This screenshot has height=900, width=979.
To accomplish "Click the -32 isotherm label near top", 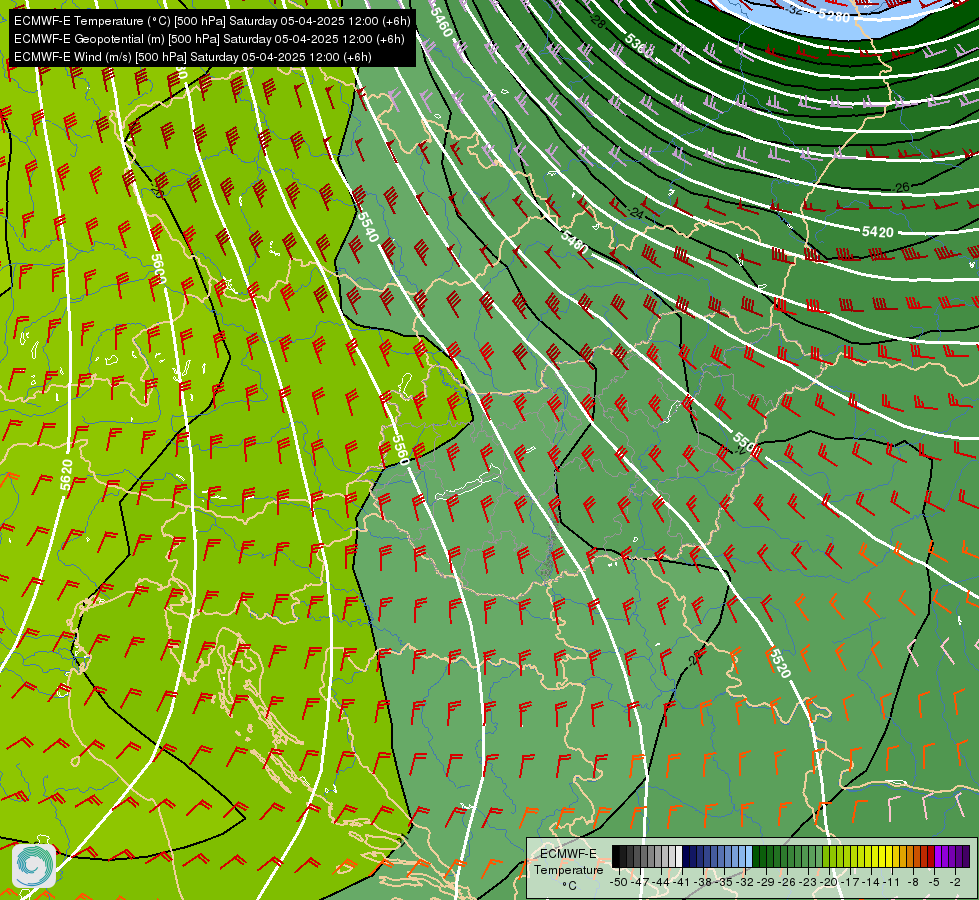I will (x=795, y=10).
